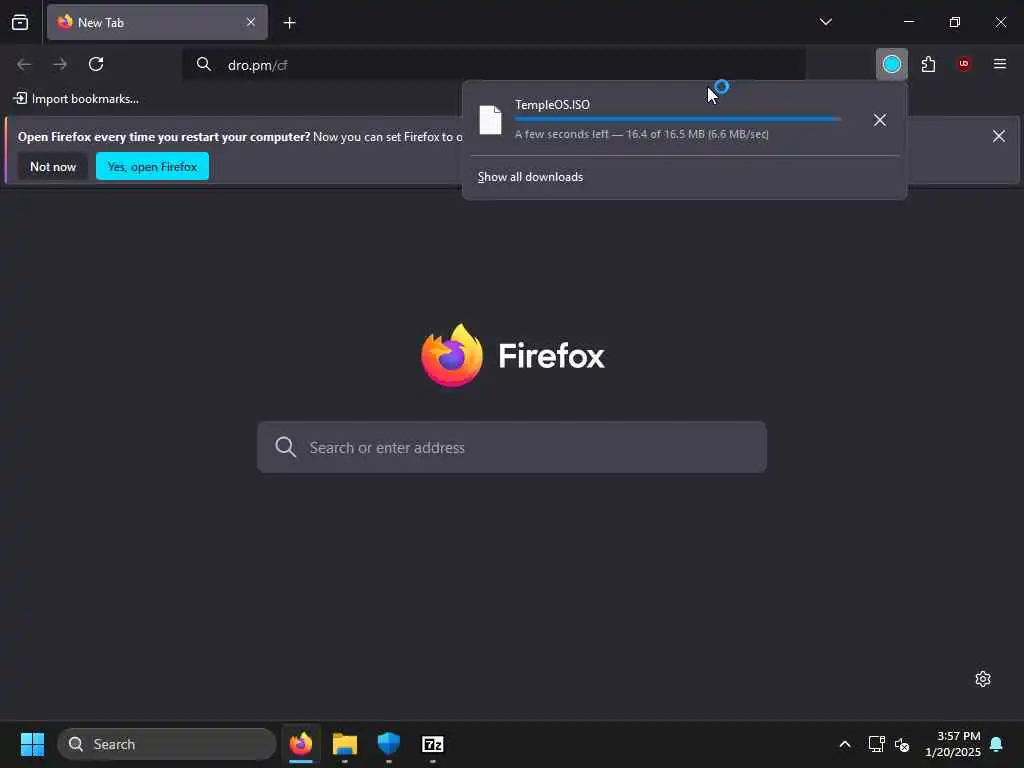Open the clock showing 3:57 PM
The height and width of the screenshot is (768, 1024).
952,744
